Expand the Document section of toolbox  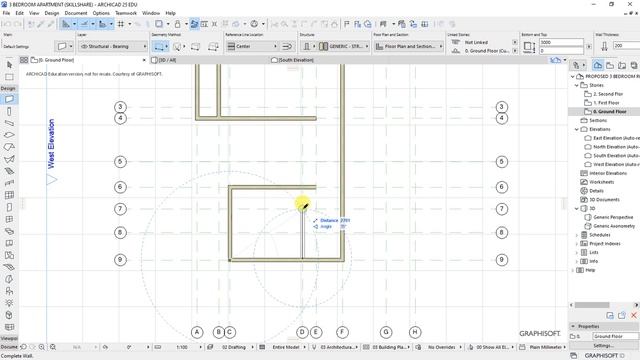pos(9,347)
